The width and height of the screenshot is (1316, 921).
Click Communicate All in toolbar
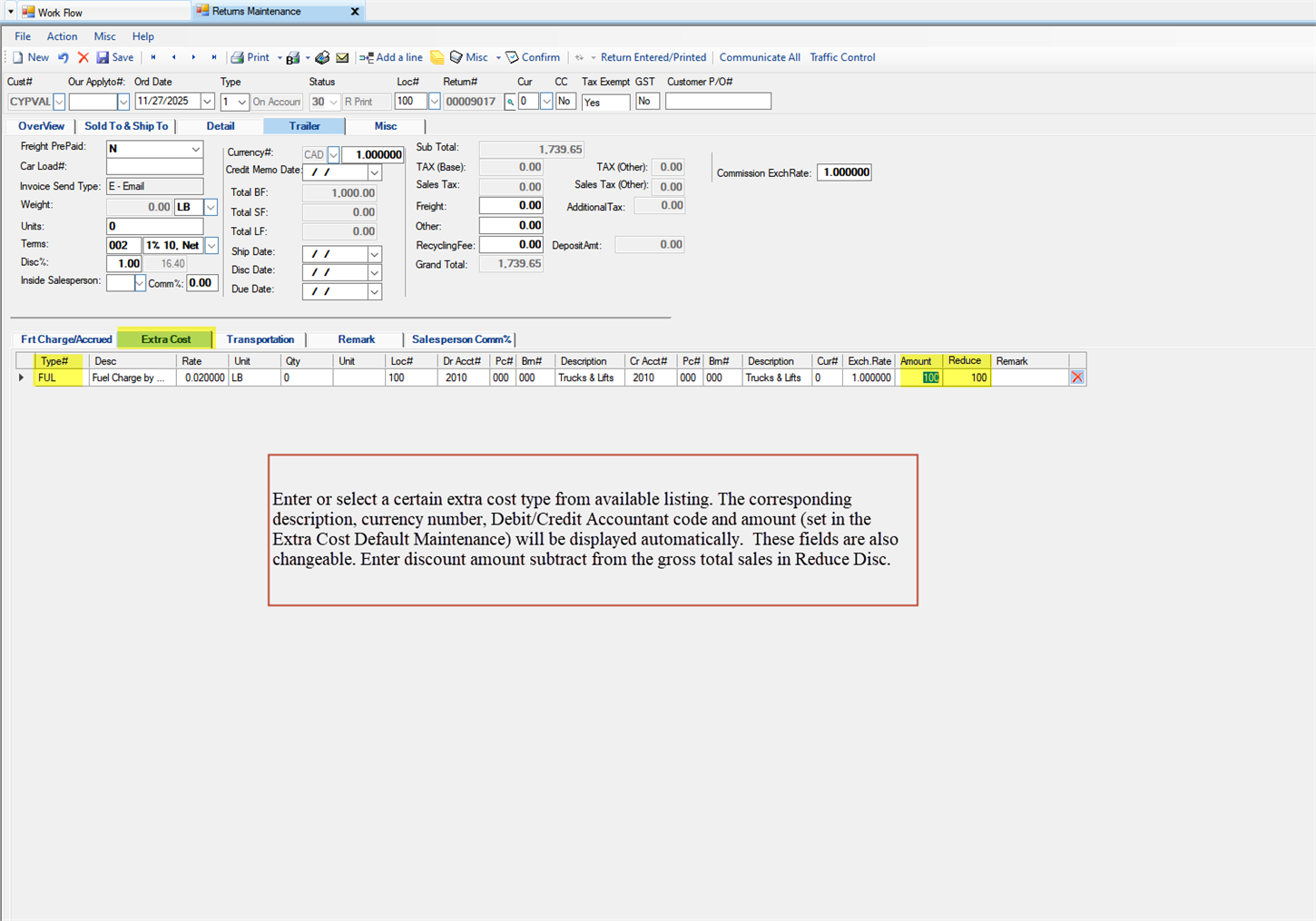point(759,57)
